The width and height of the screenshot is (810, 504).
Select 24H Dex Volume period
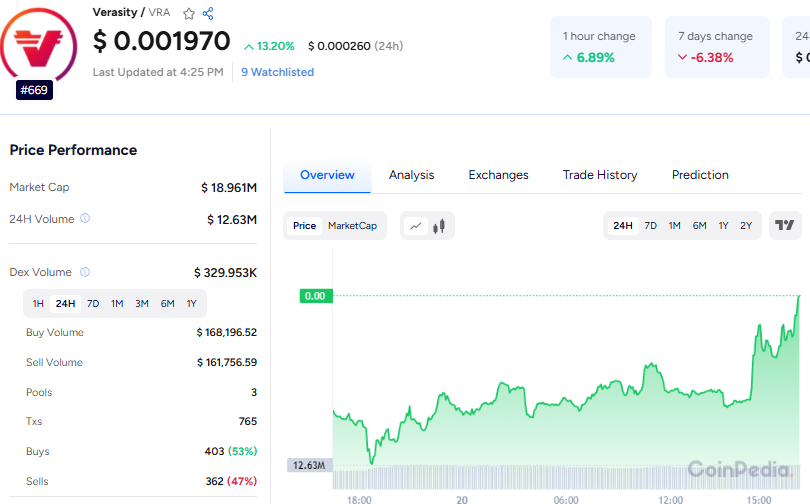pyautogui.click(x=66, y=304)
